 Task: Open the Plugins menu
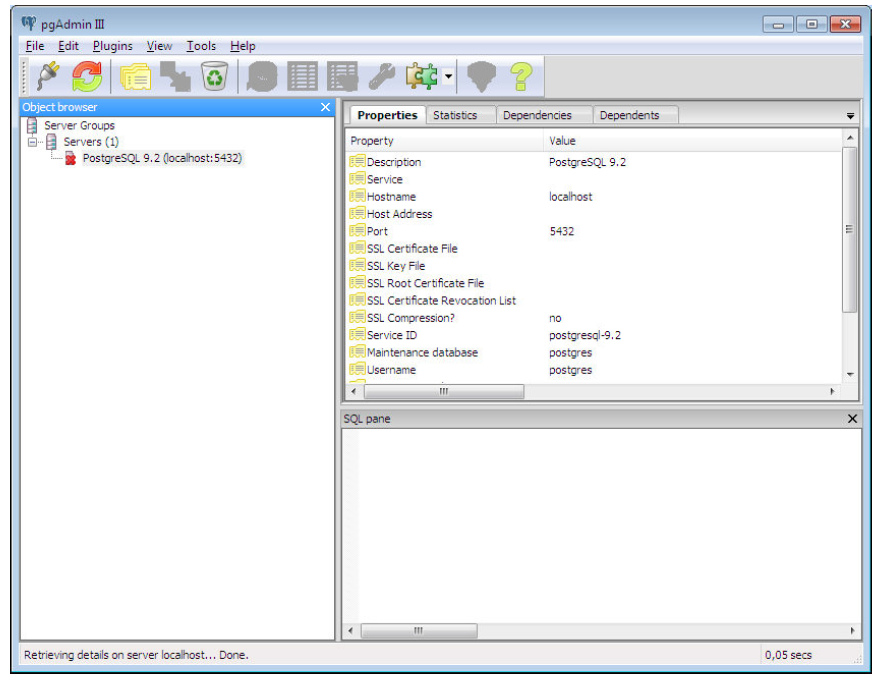pyautogui.click(x=113, y=46)
